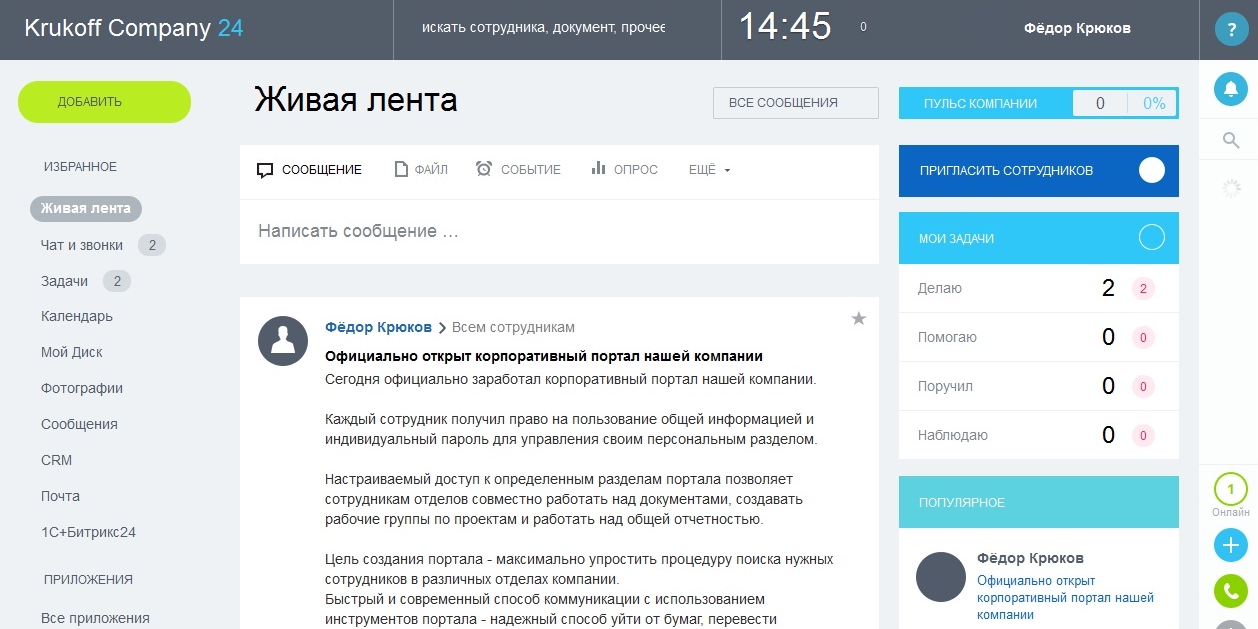Click the blue plus icon in sidebar
The width and height of the screenshot is (1258, 629).
[1231, 545]
